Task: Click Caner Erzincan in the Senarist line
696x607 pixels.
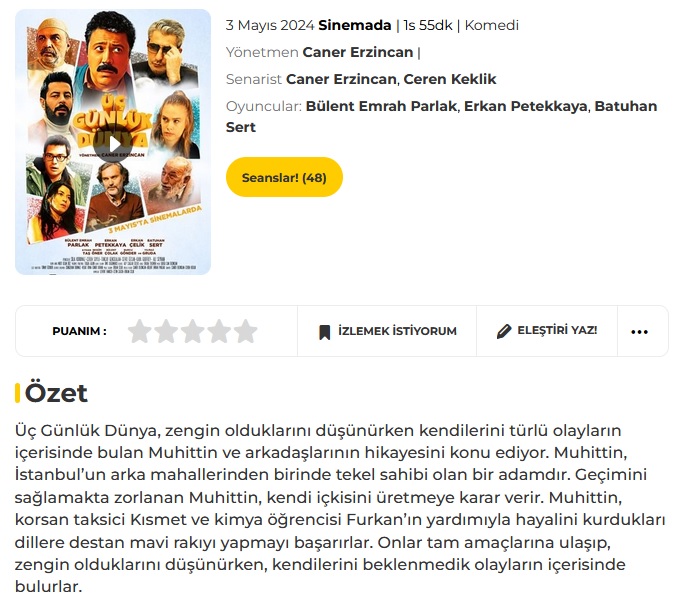Action: (341, 79)
